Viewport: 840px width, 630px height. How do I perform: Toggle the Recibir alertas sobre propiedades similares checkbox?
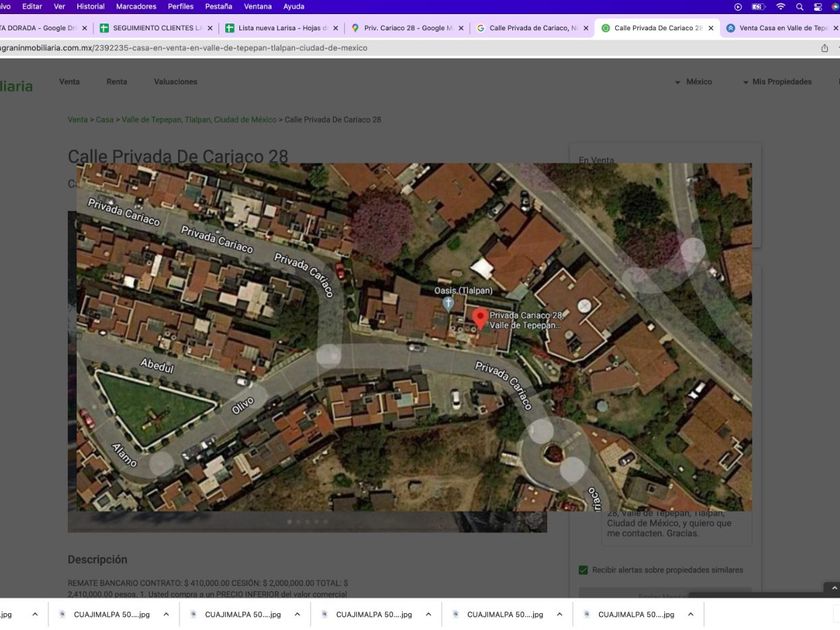pyautogui.click(x=583, y=570)
